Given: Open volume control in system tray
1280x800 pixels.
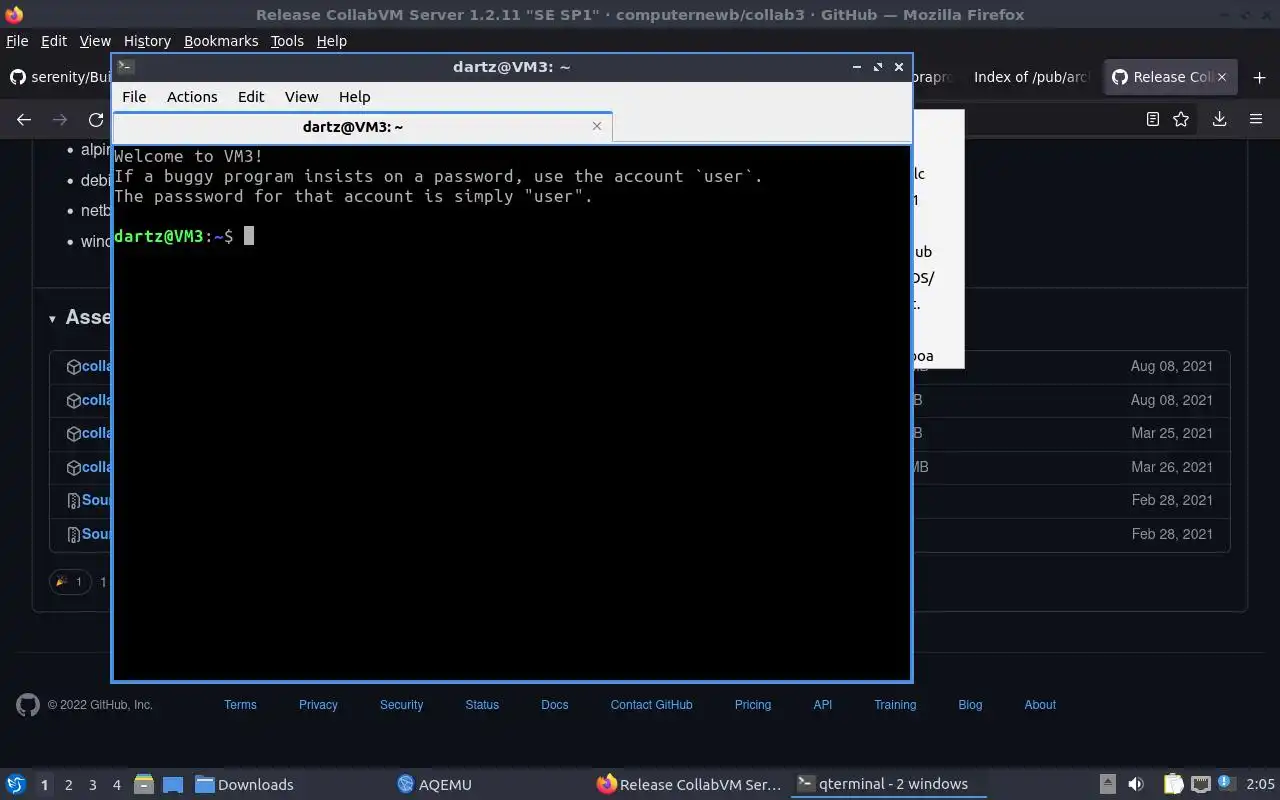Looking at the screenshot, I should (x=1136, y=784).
